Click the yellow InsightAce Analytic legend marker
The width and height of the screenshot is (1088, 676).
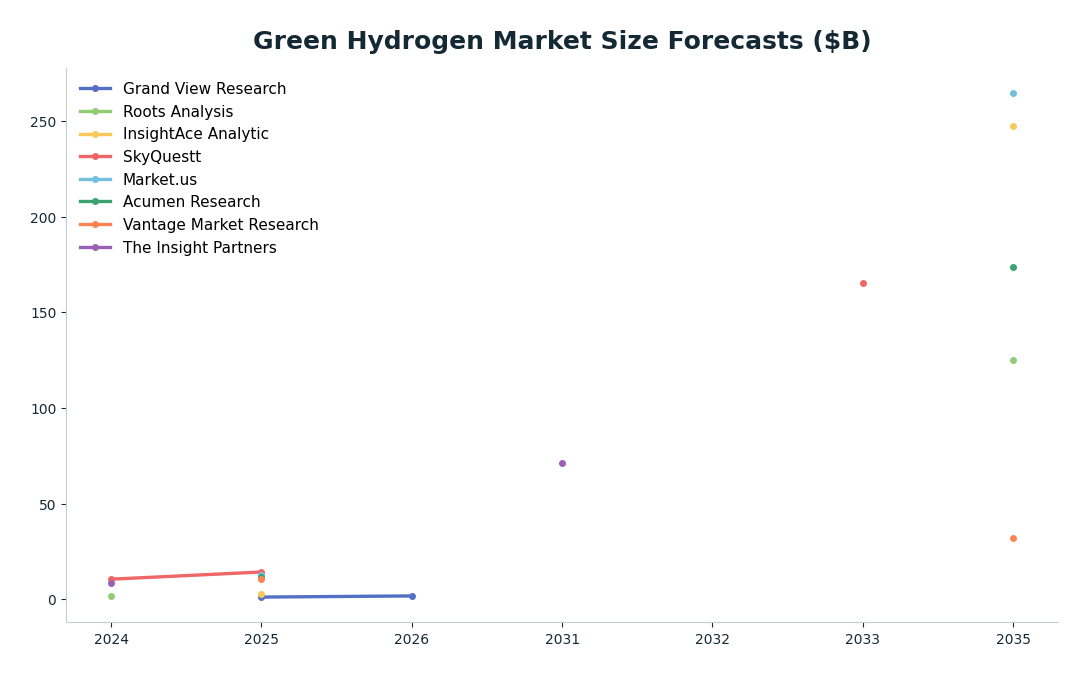coord(95,134)
